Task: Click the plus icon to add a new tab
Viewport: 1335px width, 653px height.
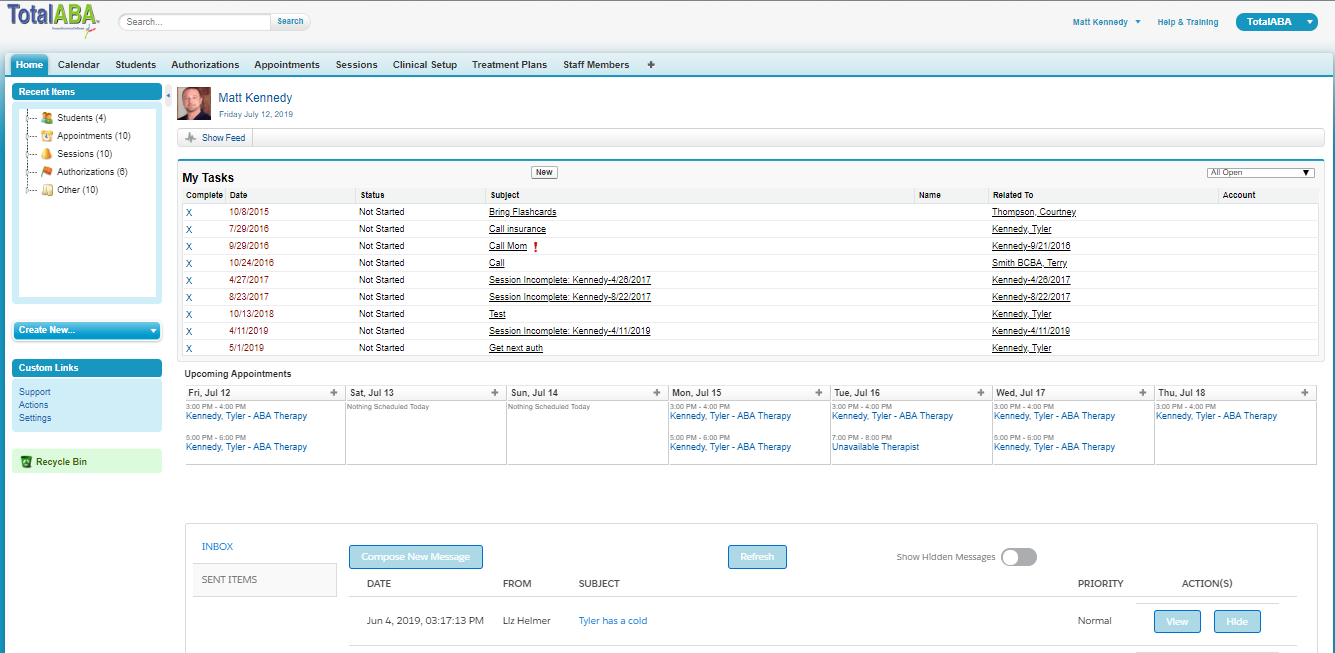Action: 651,65
